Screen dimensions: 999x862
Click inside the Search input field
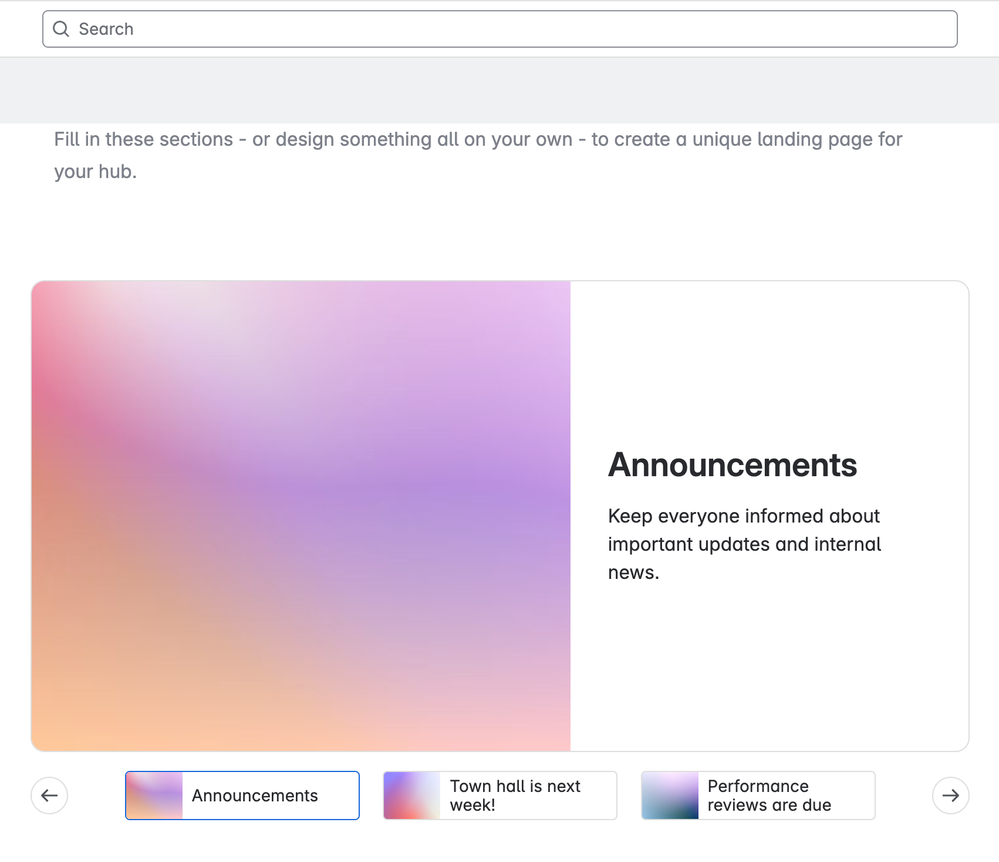[x=500, y=29]
